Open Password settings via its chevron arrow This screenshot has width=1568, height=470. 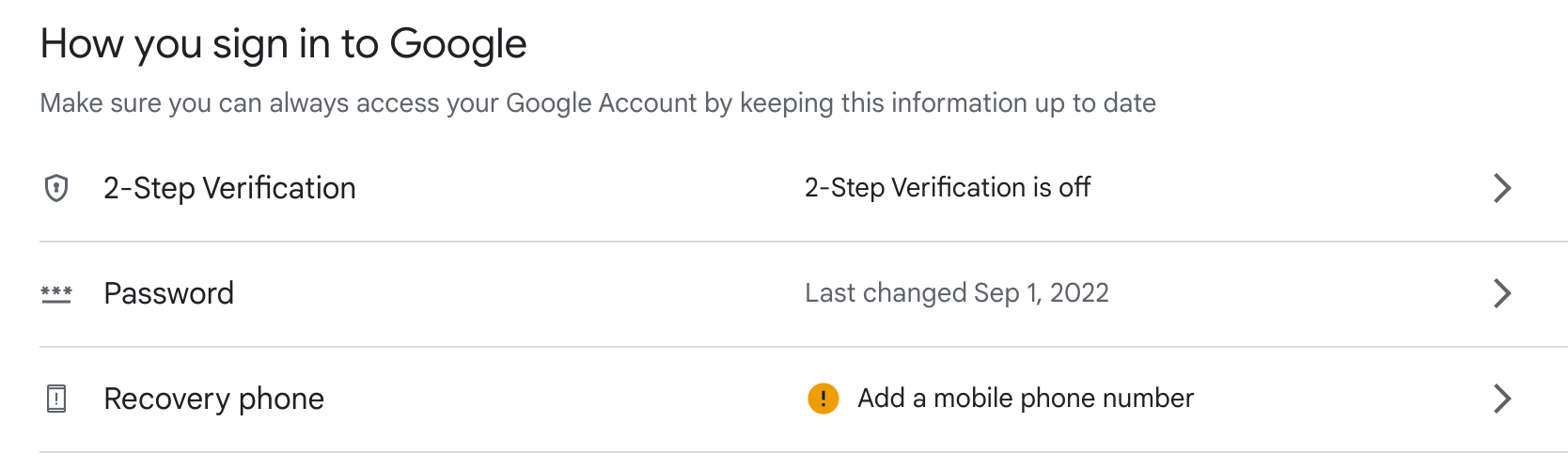[x=1502, y=293]
